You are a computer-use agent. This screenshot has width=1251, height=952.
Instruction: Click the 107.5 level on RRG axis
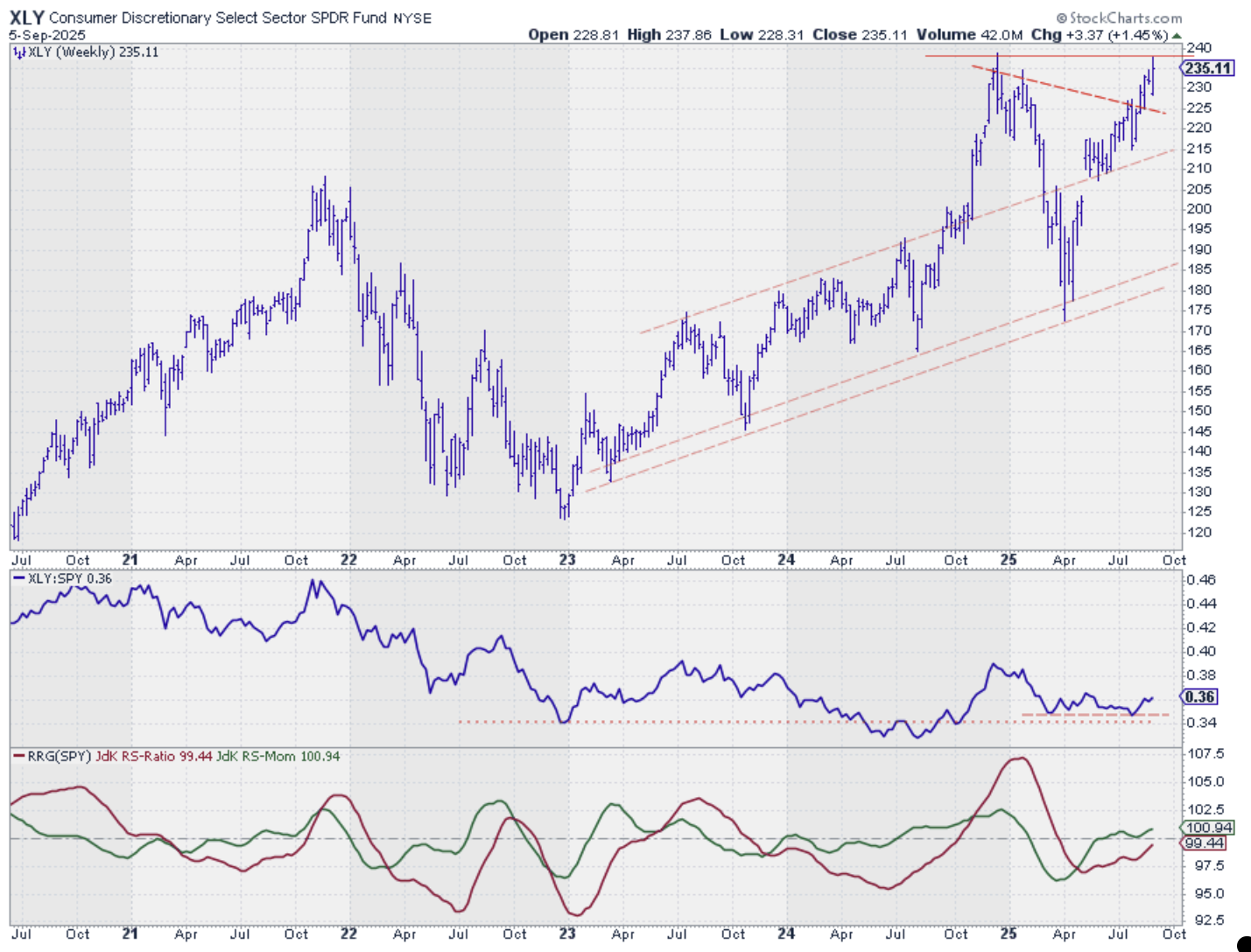[x=1205, y=753]
